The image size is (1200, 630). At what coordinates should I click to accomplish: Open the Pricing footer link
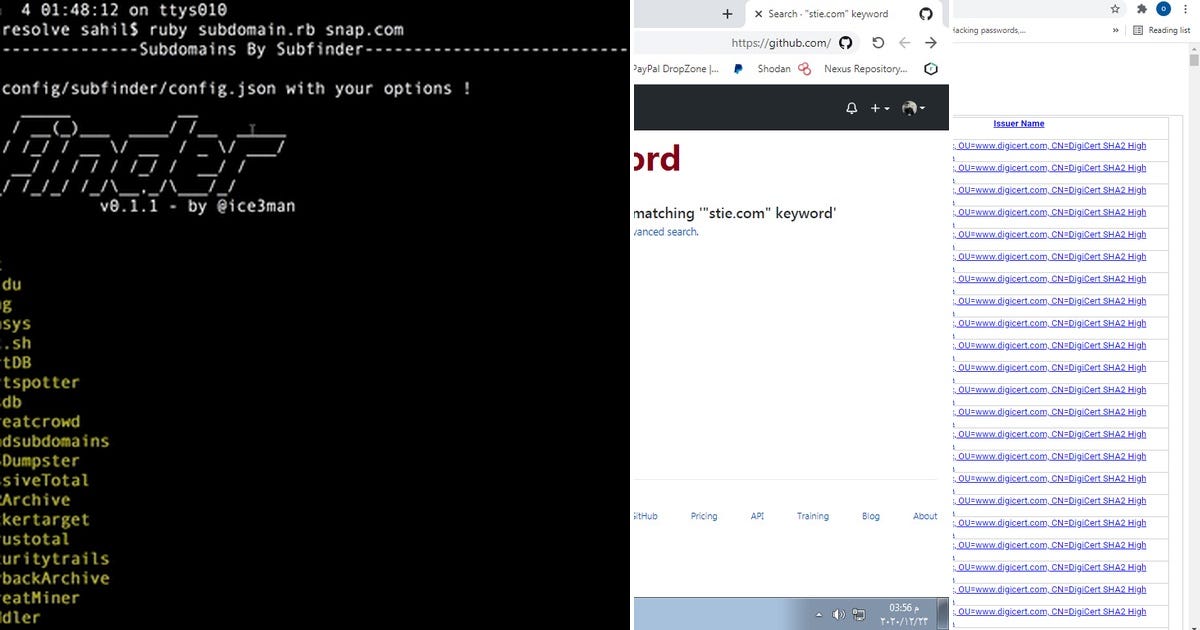(x=704, y=516)
